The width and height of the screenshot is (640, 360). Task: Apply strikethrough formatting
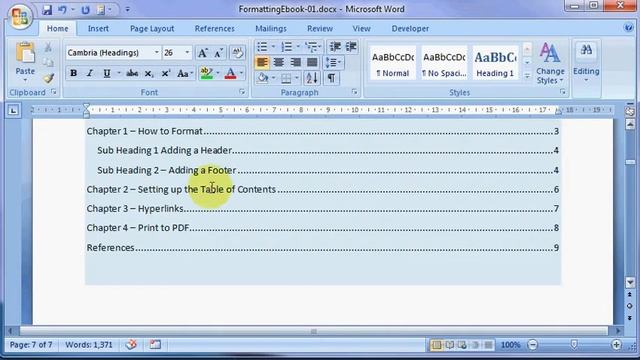coord(132,73)
